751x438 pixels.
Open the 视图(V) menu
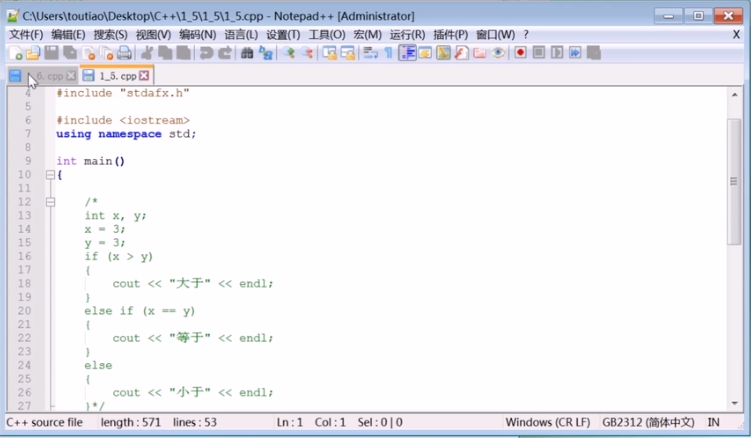tap(153, 35)
